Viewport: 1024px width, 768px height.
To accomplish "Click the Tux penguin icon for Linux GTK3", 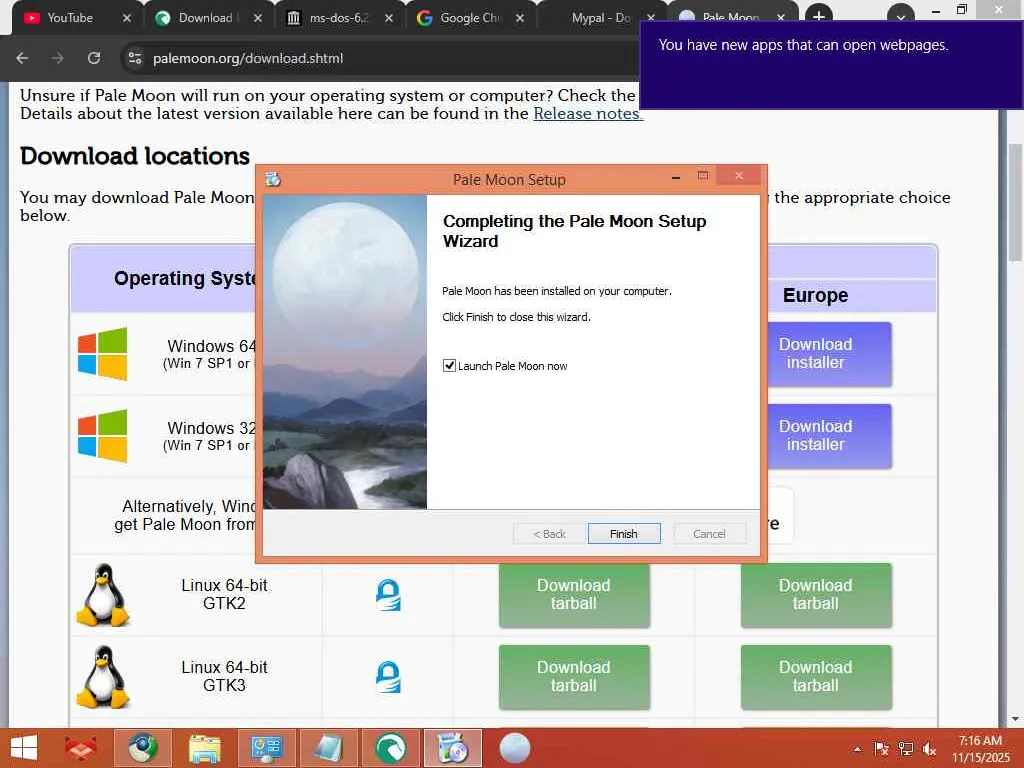I will pos(103,677).
